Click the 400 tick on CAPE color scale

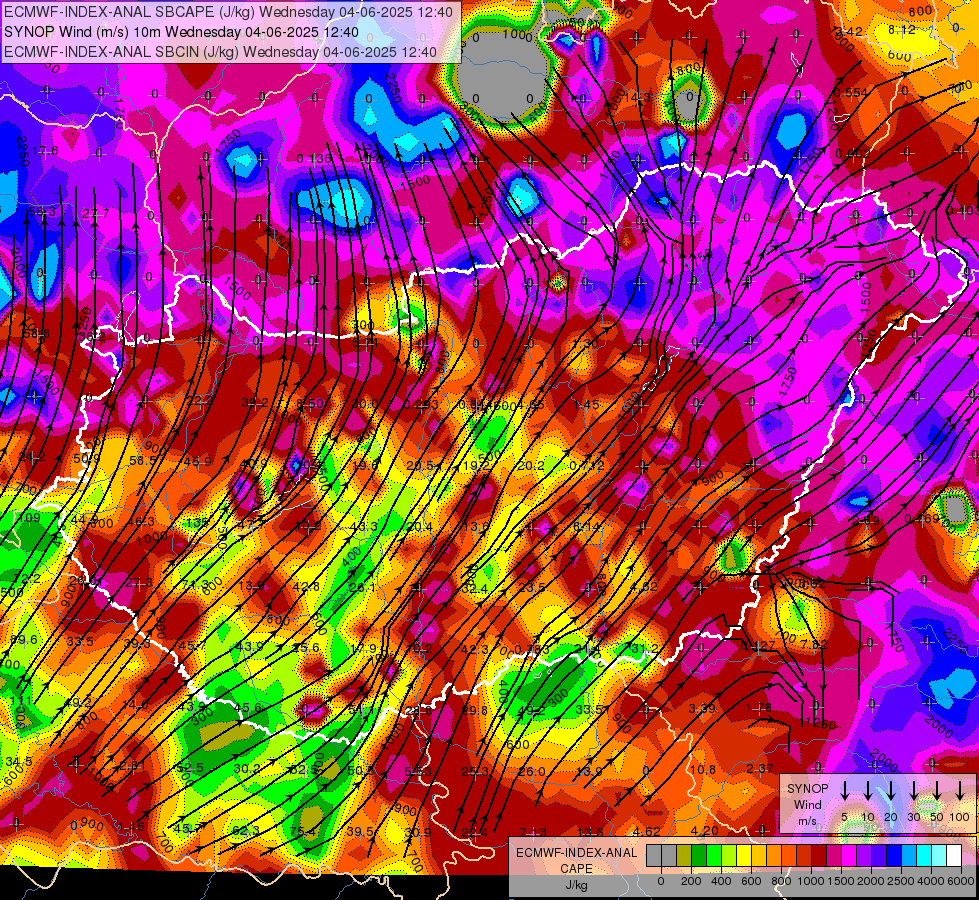coord(721,881)
